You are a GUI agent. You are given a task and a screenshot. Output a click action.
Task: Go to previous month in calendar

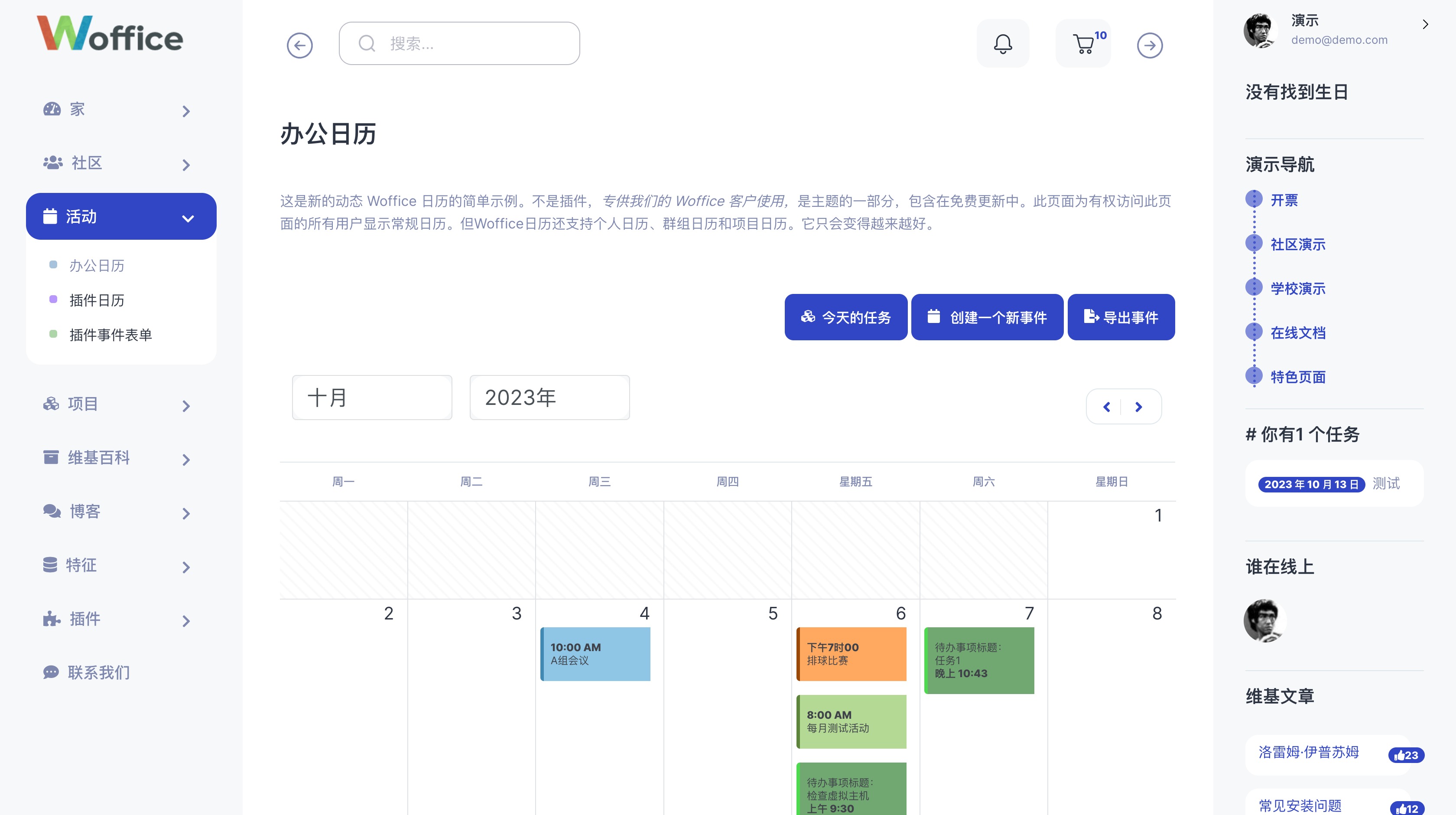1106,407
